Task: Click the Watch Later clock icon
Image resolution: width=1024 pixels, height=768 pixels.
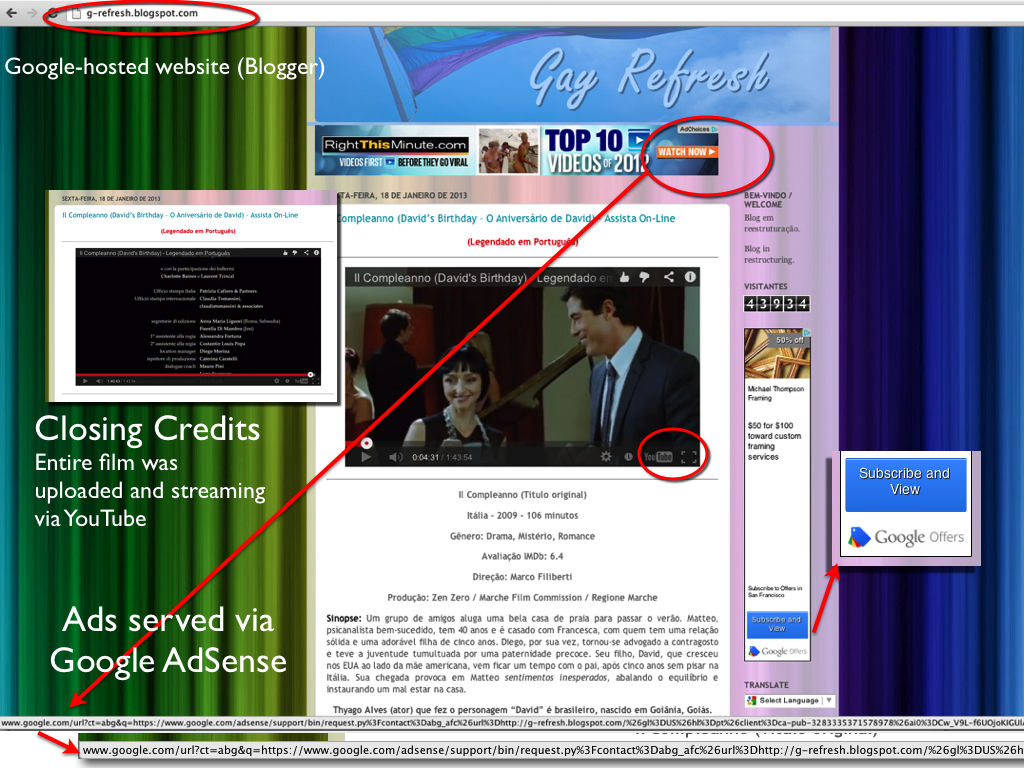Action: pyautogui.click(x=628, y=457)
